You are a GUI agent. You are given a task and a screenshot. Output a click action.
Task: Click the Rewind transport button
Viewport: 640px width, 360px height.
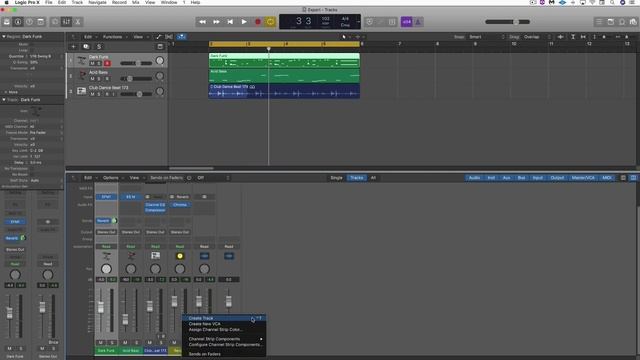click(x=202, y=22)
